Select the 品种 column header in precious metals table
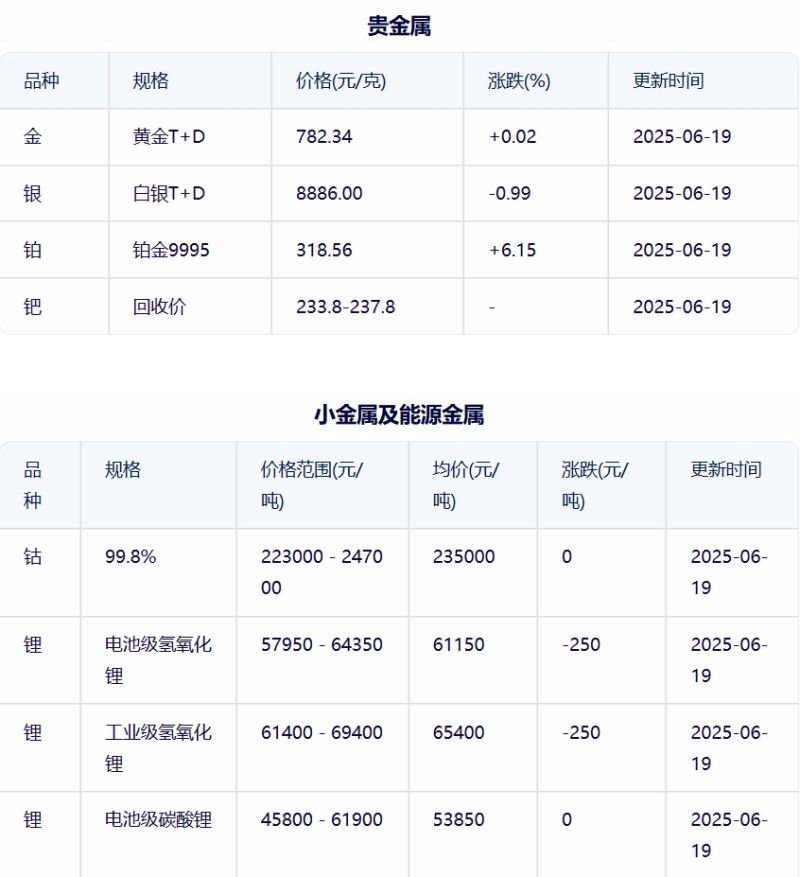The width and height of the screenshot is (800, 877). click(41, 81)
